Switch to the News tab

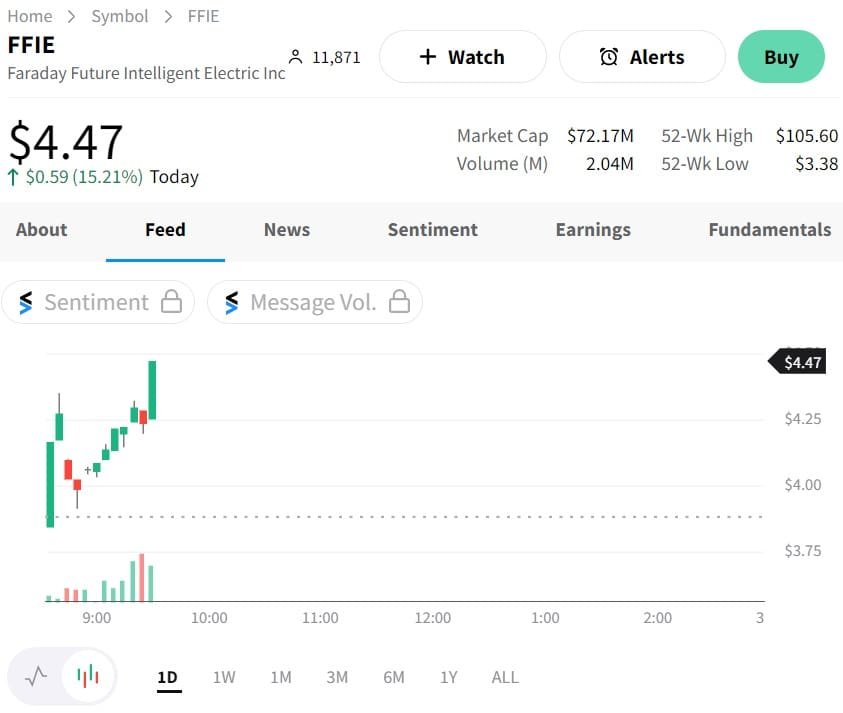click(x=287, y=230)
